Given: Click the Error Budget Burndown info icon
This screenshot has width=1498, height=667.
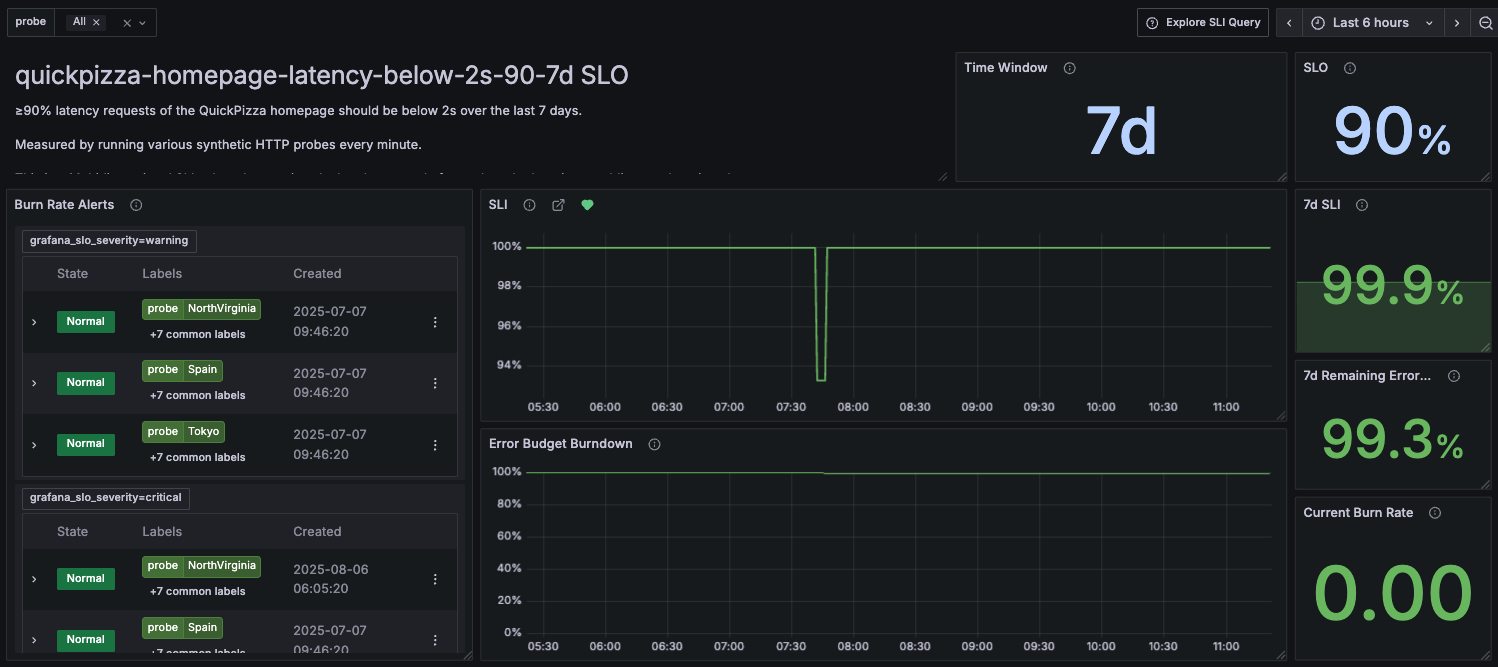Looking at the screenshot, I should click(x=654, y=444).
